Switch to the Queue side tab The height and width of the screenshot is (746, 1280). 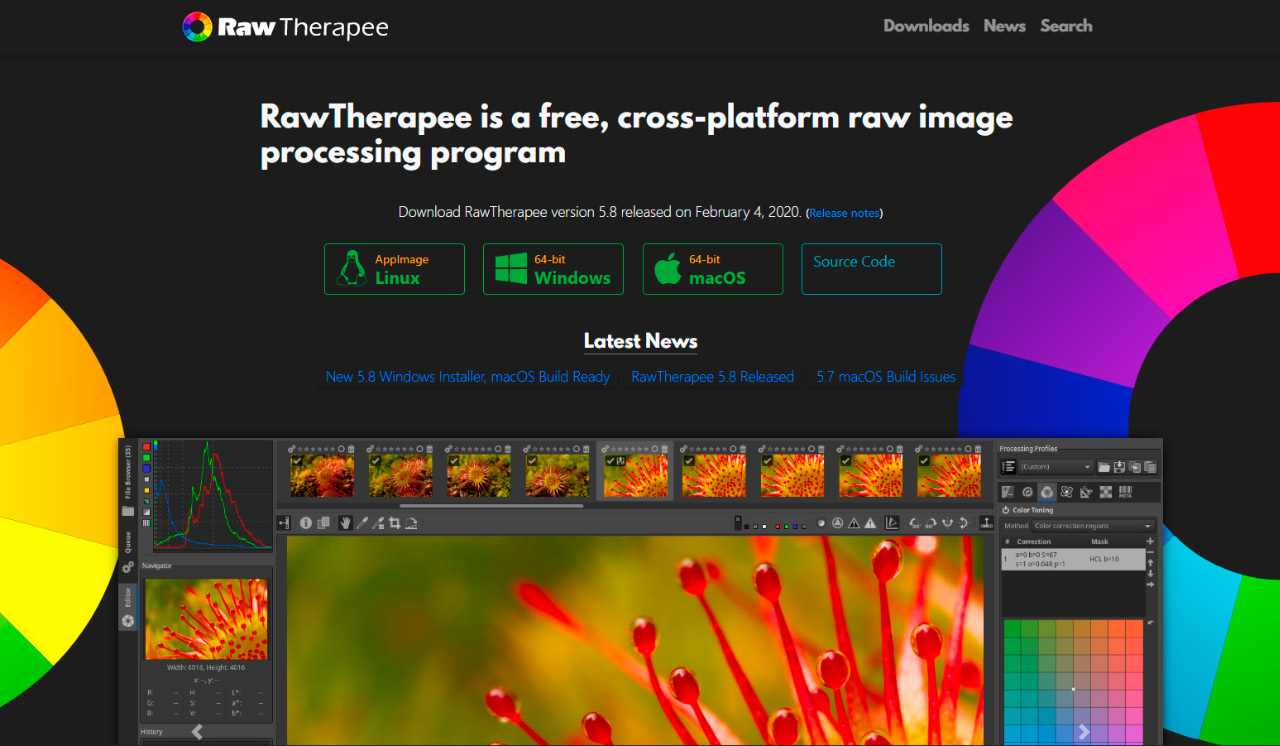pyautogui.click(x=128, y=543)
